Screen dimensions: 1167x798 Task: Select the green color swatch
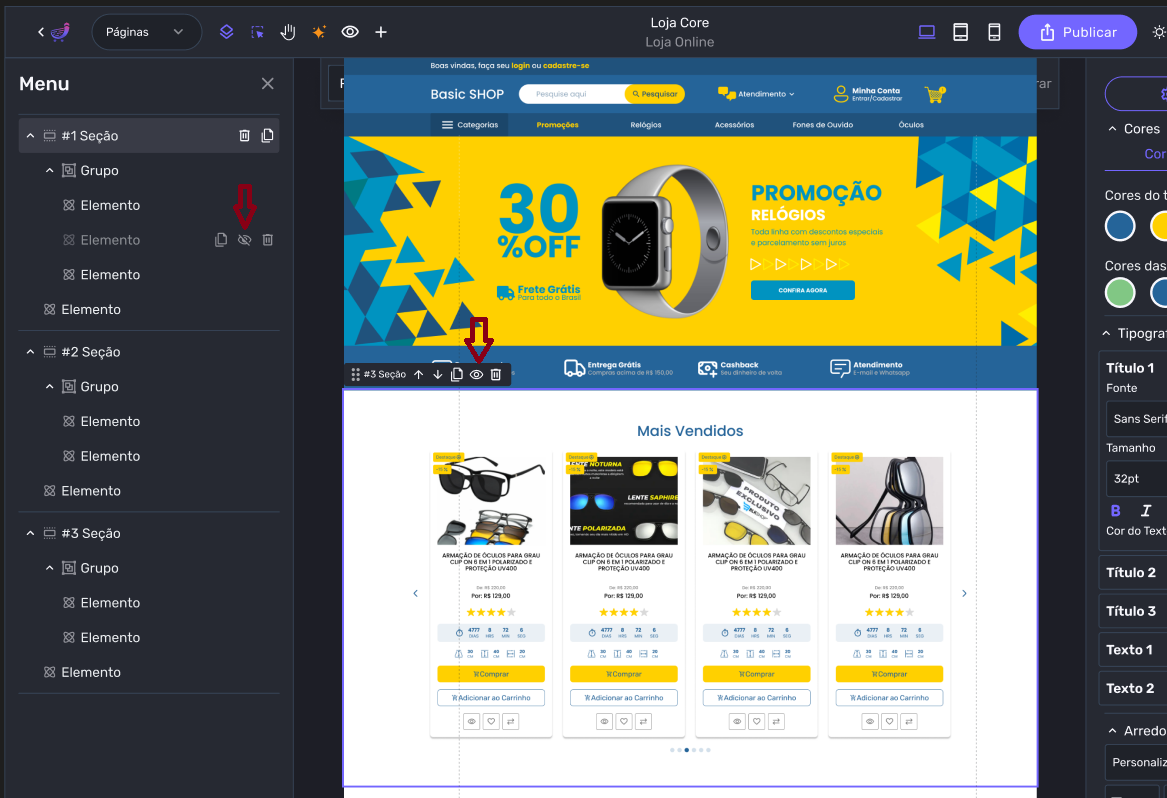click(x=1120, y=293)
